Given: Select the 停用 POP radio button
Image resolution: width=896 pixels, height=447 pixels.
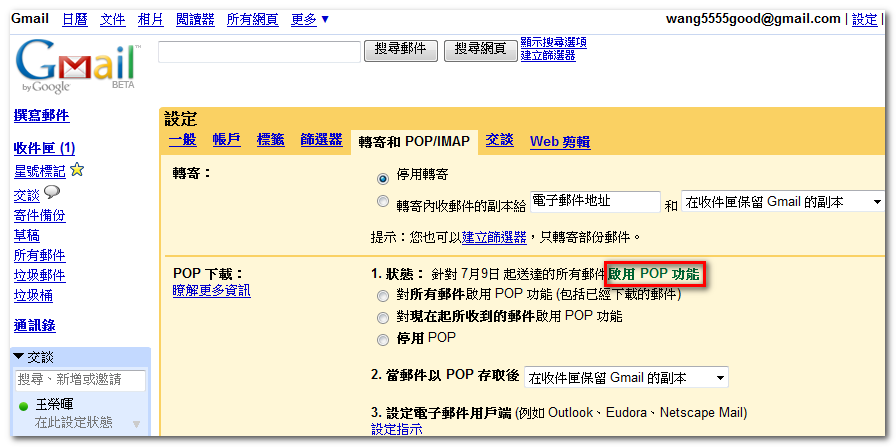Looking at the screenshot, I should click(x=383, y=339).
